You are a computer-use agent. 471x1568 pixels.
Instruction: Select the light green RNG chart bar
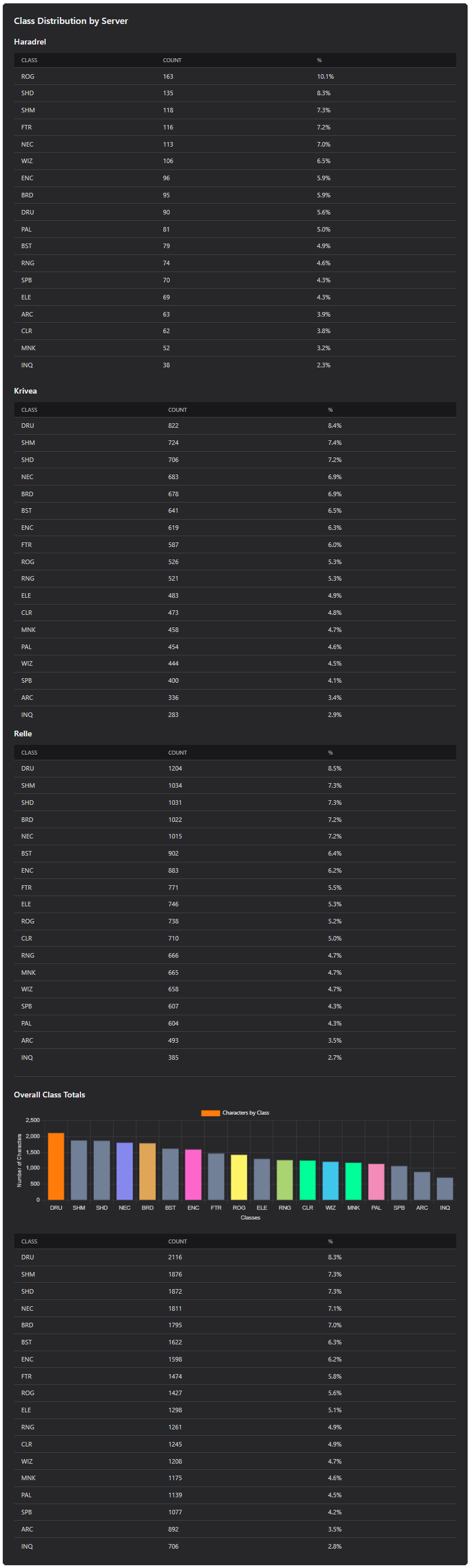[x=284, y=1180]
